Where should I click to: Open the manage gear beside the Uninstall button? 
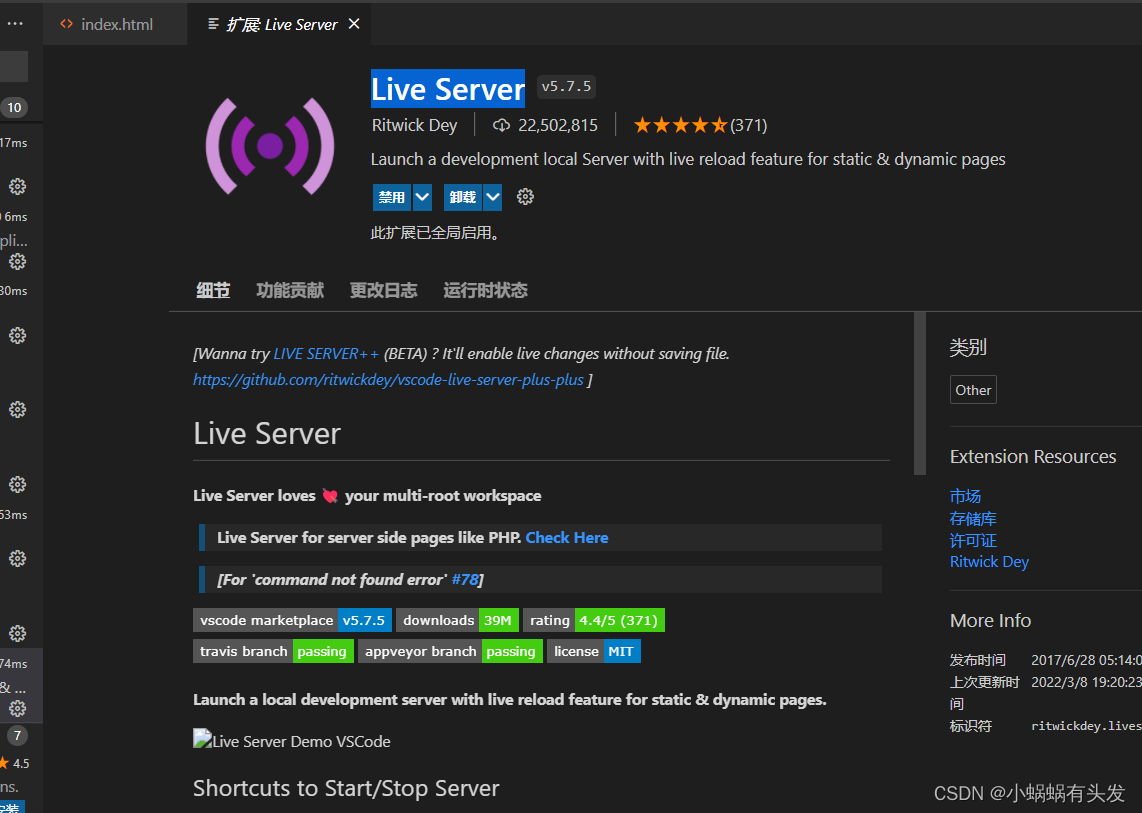click(525, 196)
